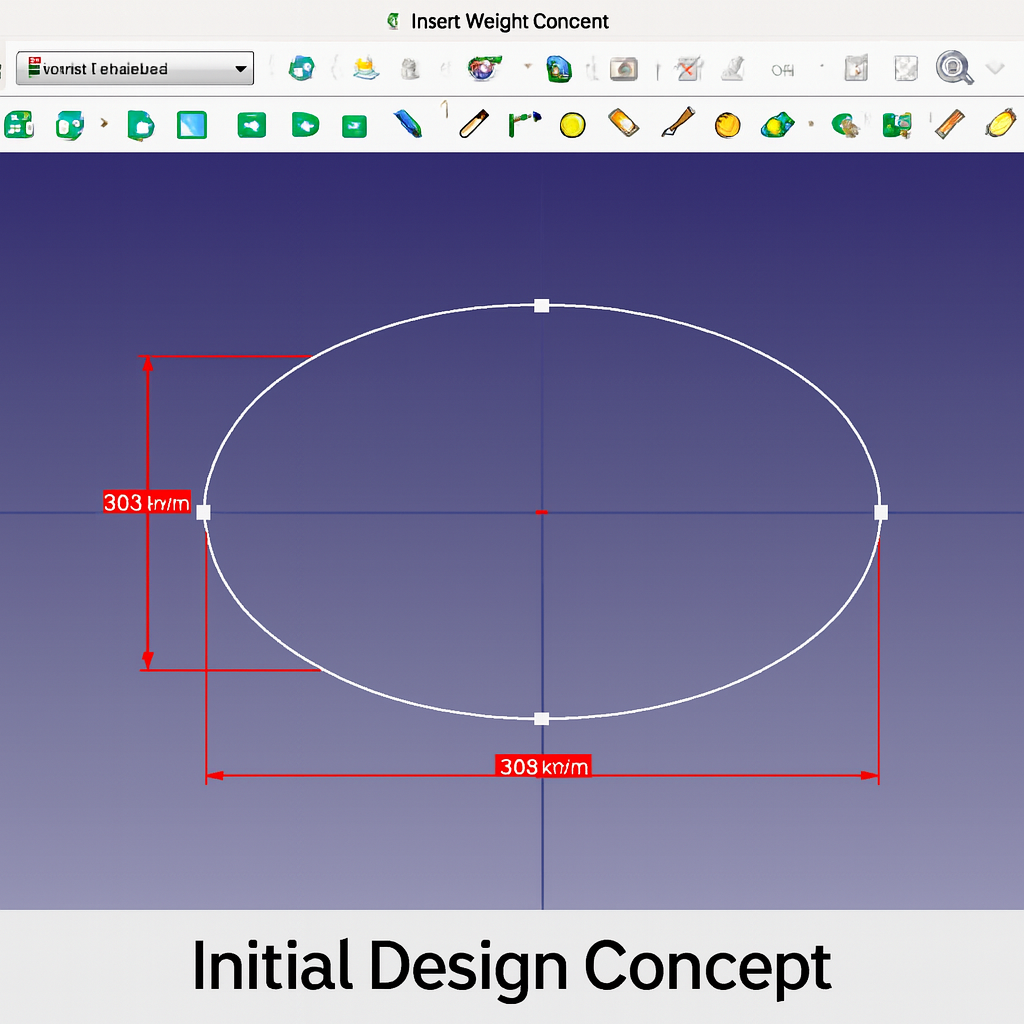The width and height of the screenshot is (1024, 1024).
Task: Click the red X delete icon
Action: click(x=688, y=69)
